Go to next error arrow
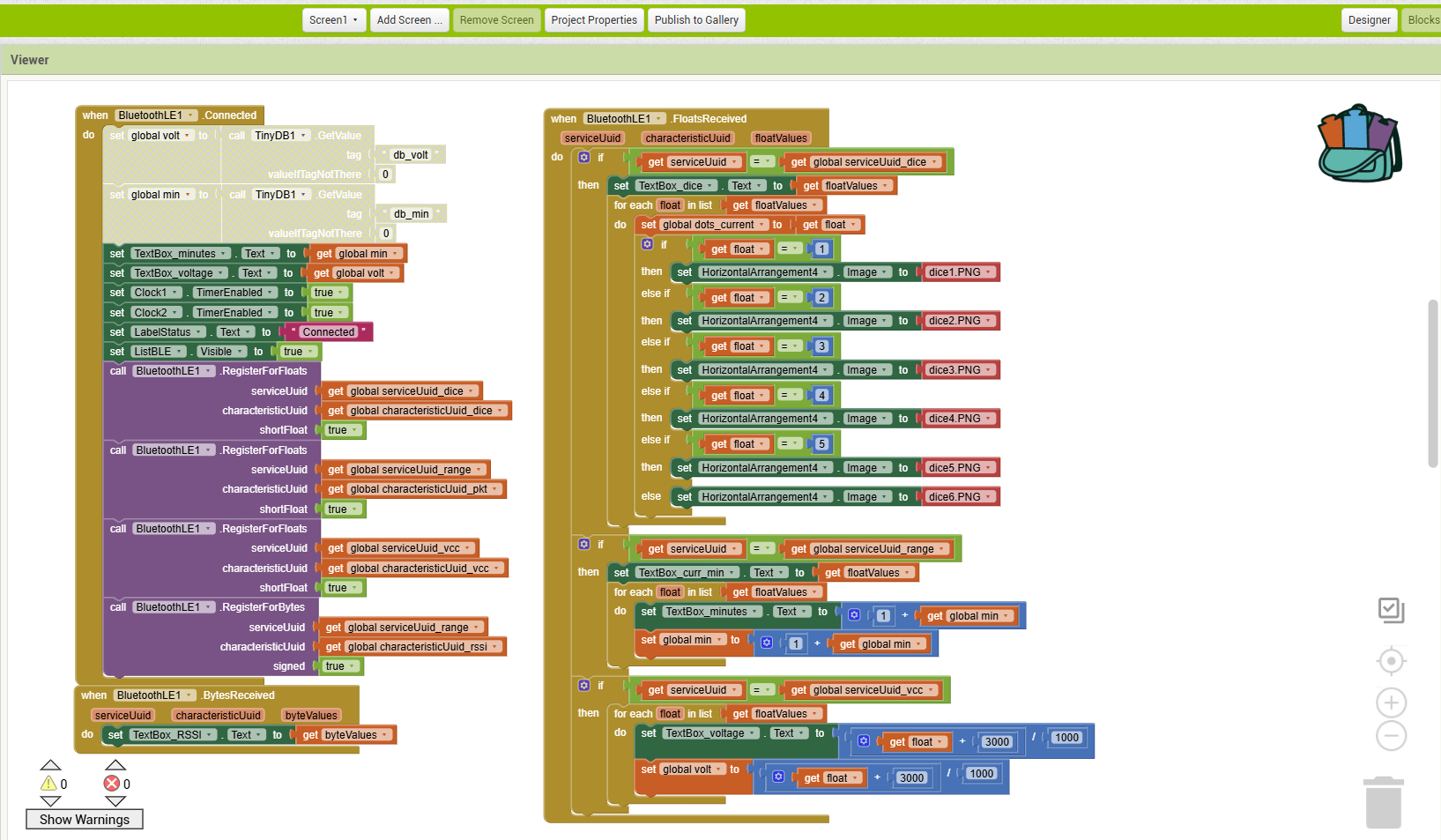Screen dimensions: 1441x840 point(115,801)
